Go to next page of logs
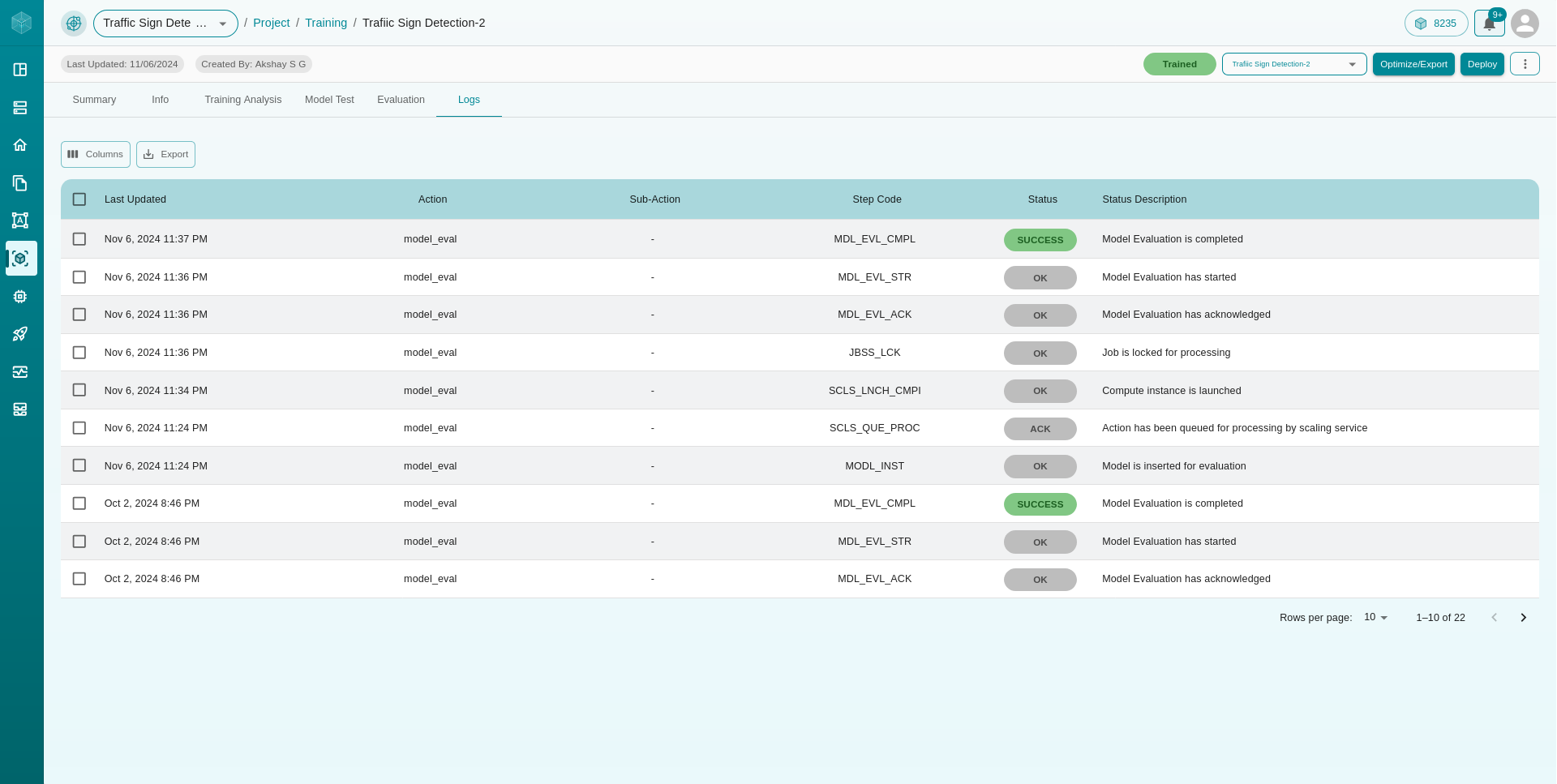 tap(1523, 618)
